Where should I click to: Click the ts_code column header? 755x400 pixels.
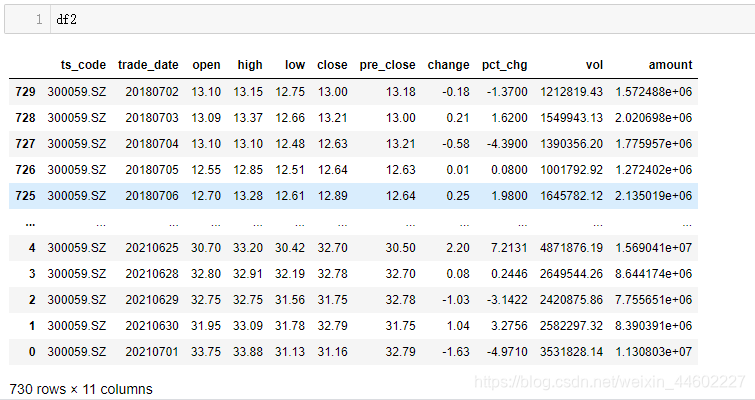[x=83, y=65]
